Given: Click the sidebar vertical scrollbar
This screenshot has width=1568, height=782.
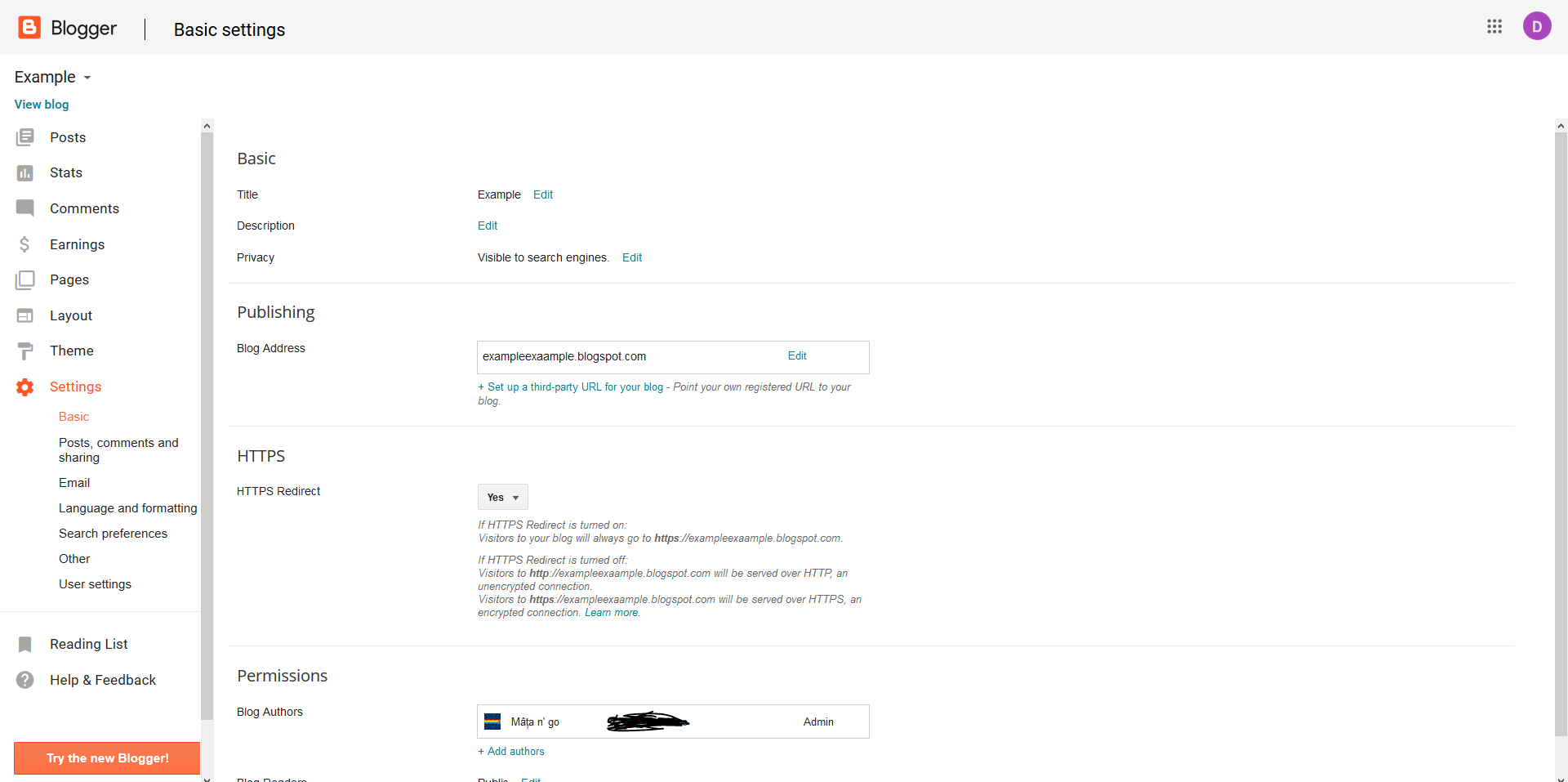Looking at the screenshot, I should tap(207, 425).
